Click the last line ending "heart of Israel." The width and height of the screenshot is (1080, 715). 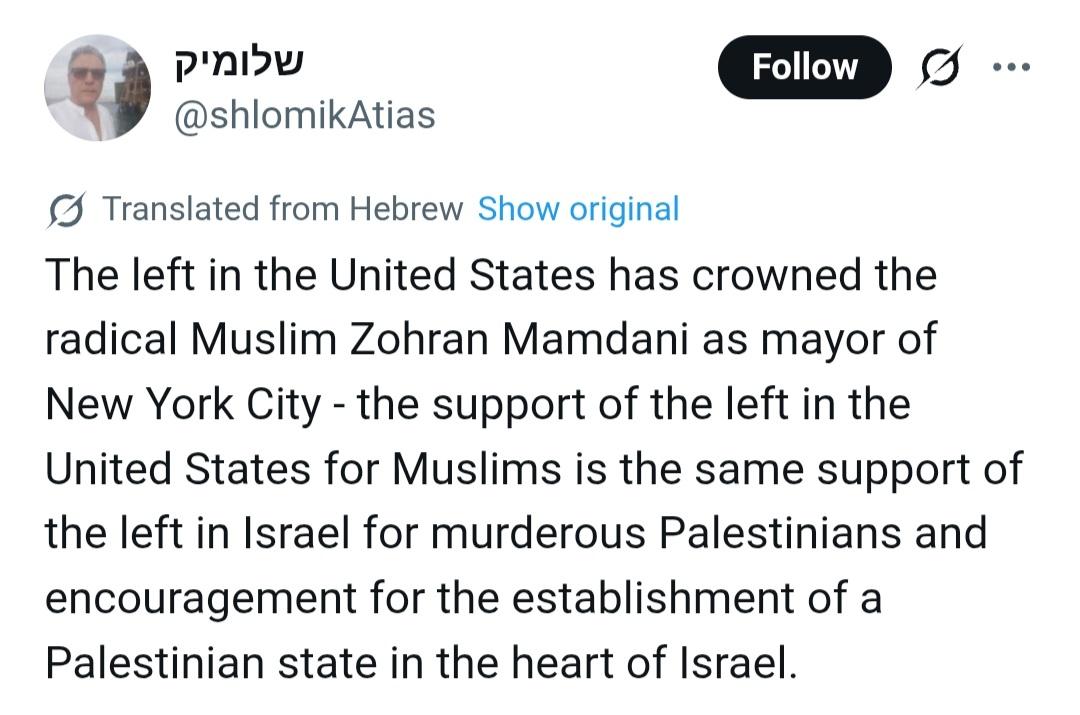click(x=420, y=664)
